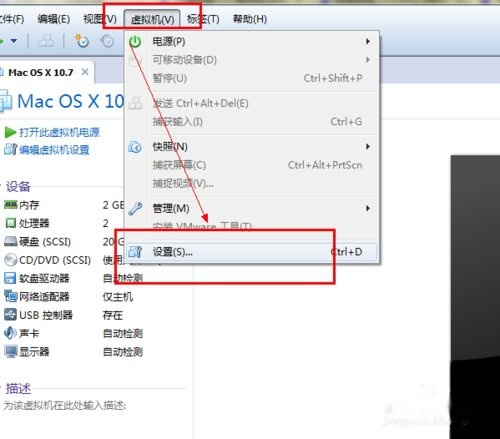This screenshot has height=439, width=500.
Task: Open the 编辑(E) menu
Action: (54, 19)
